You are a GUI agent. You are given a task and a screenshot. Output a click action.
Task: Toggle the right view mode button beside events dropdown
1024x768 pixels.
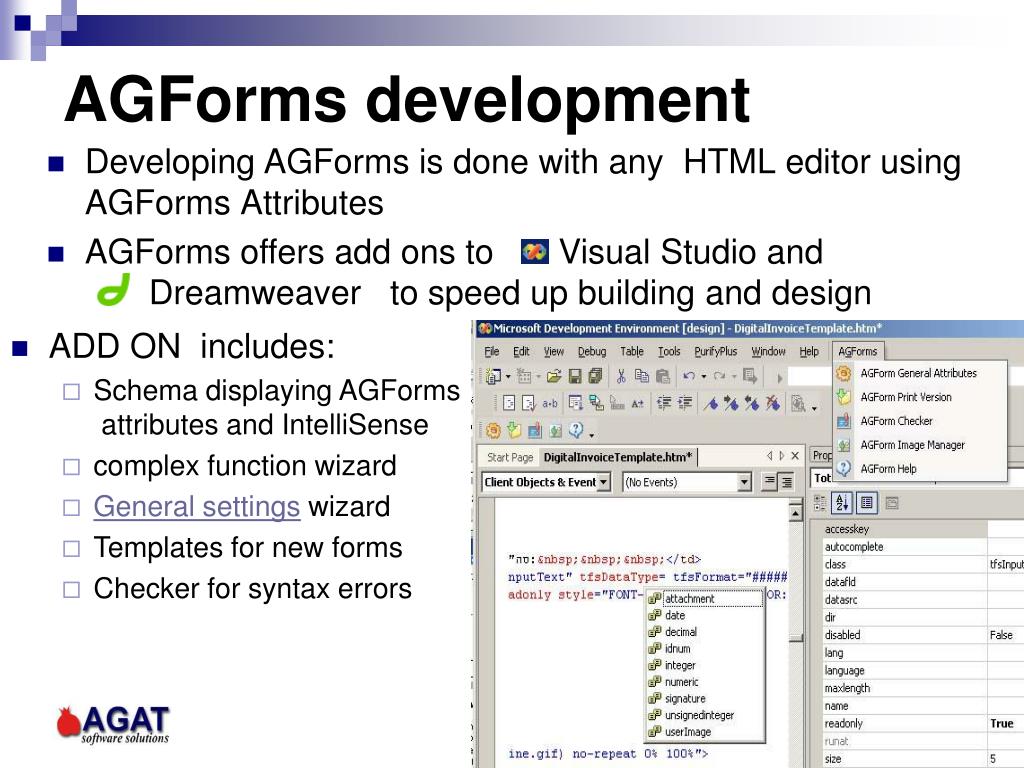(x=787, y=482)
